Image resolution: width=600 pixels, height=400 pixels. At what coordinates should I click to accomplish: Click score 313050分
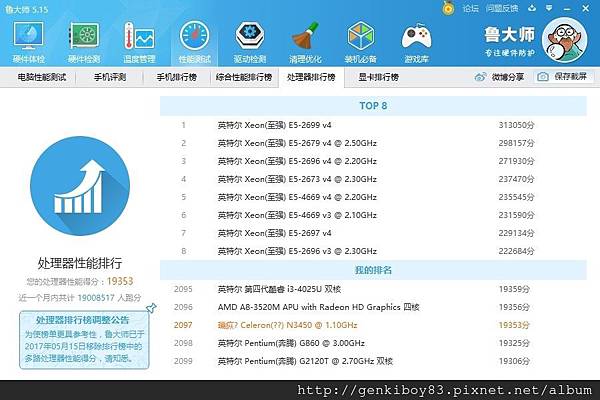[x=516, y=125]
